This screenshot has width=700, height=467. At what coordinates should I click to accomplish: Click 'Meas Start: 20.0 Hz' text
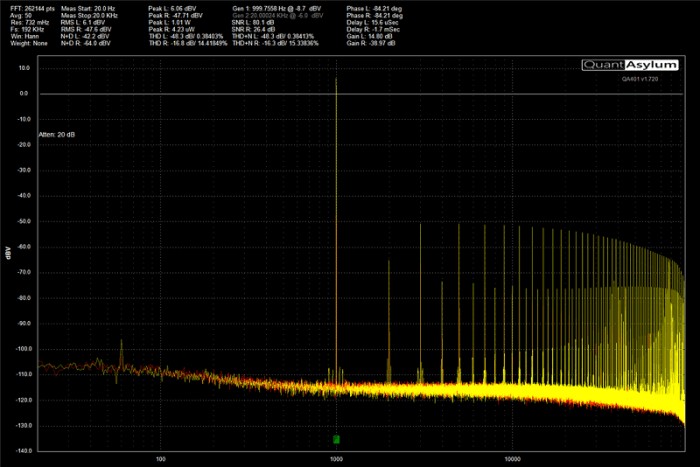tap(88, 8)
